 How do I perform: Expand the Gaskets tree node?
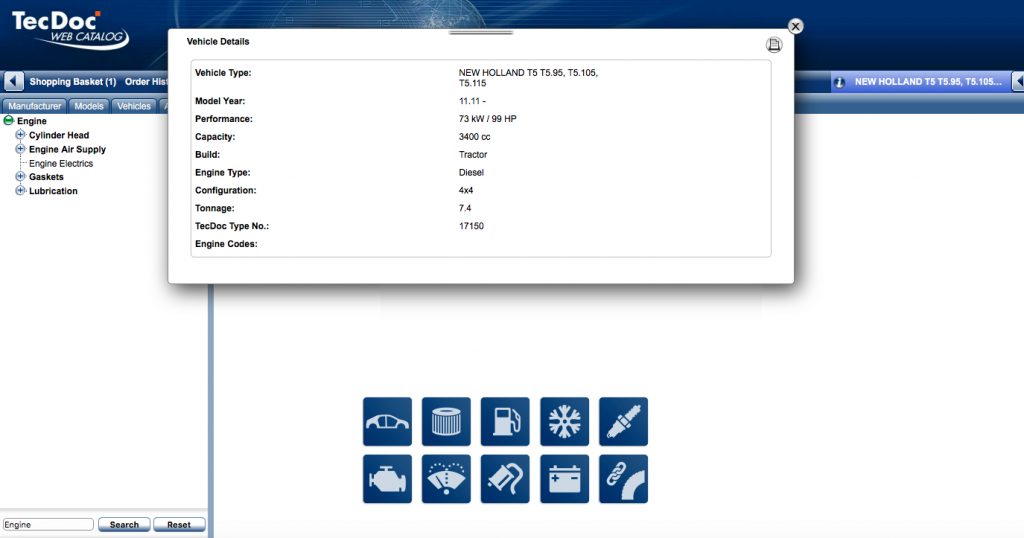pyautogui.click(x=20, y=177)
